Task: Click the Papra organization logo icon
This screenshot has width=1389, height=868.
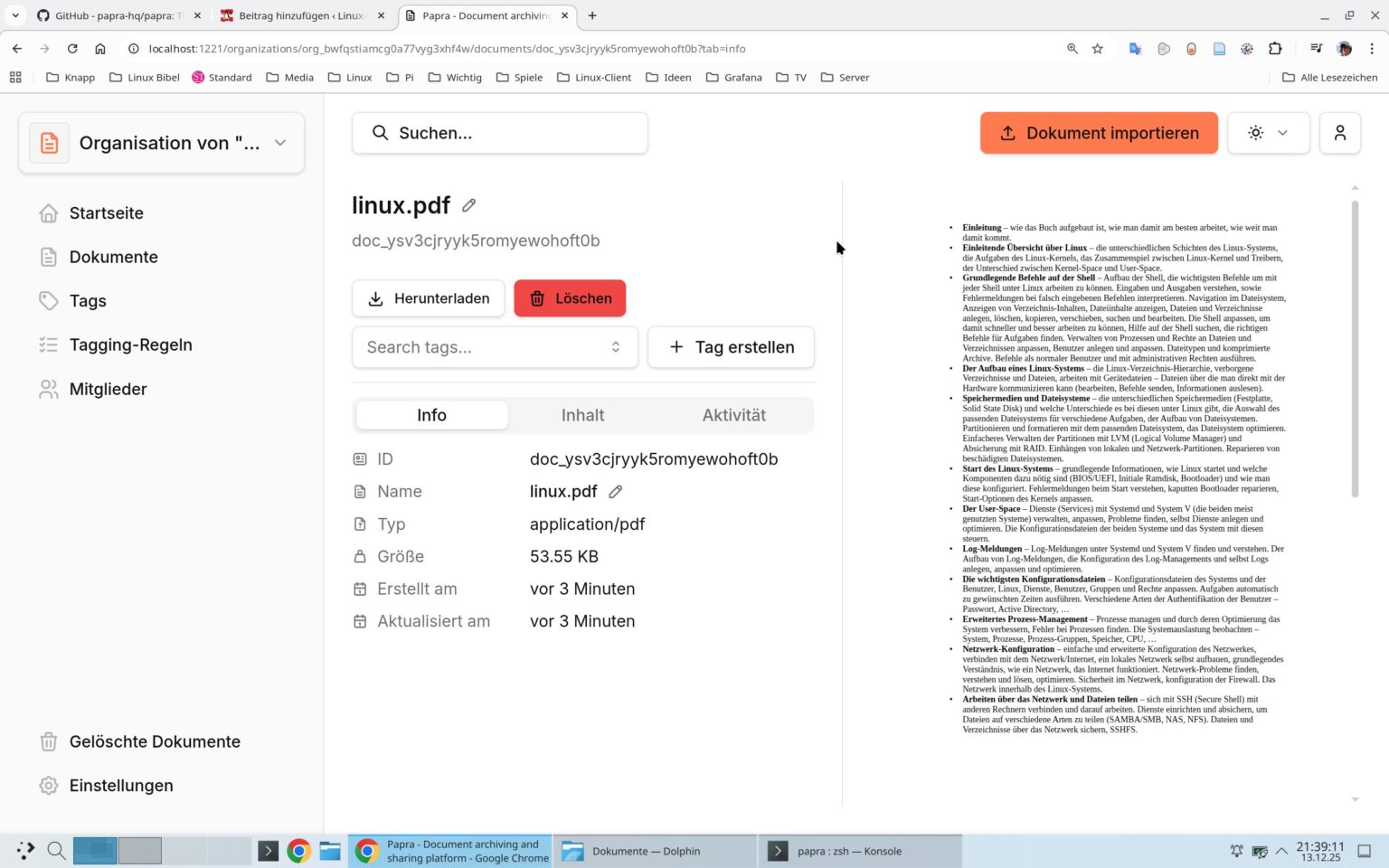Action: (x=49, y=142)
